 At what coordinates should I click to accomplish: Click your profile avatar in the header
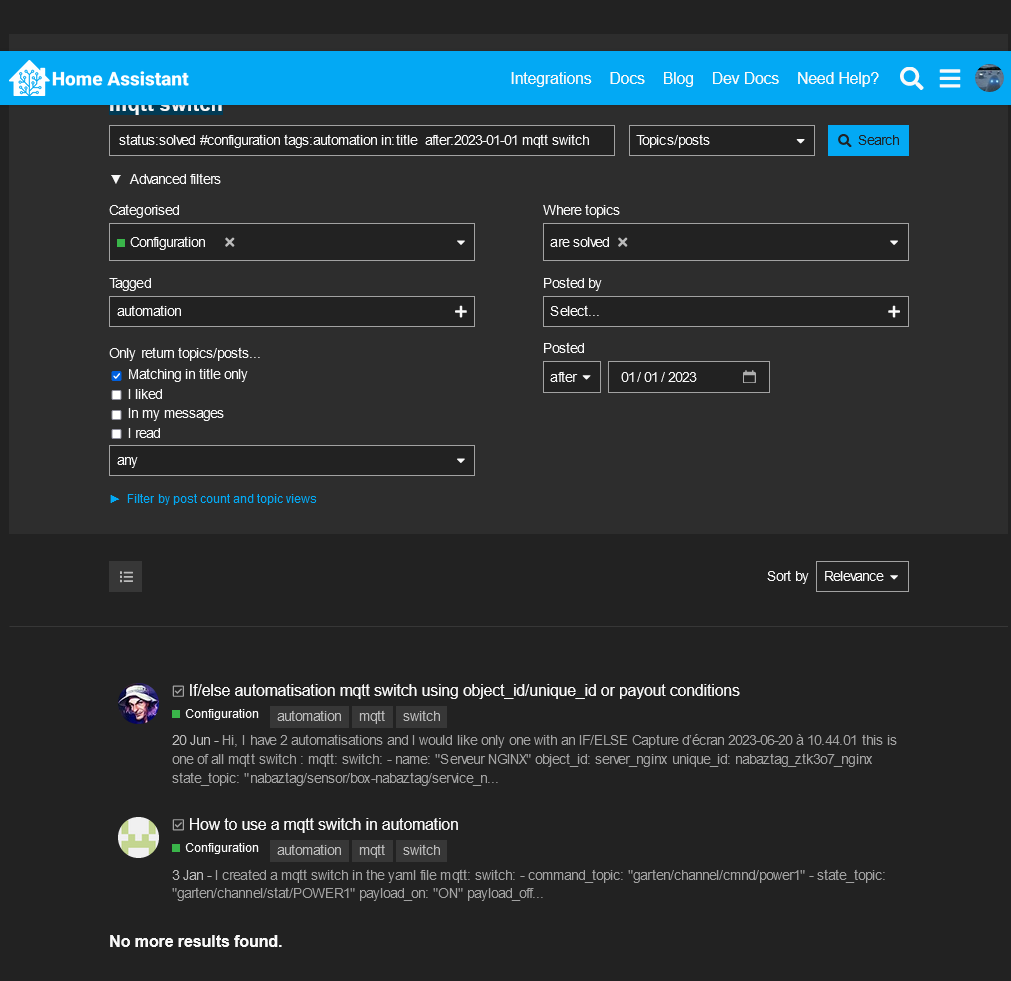(989, 78)
